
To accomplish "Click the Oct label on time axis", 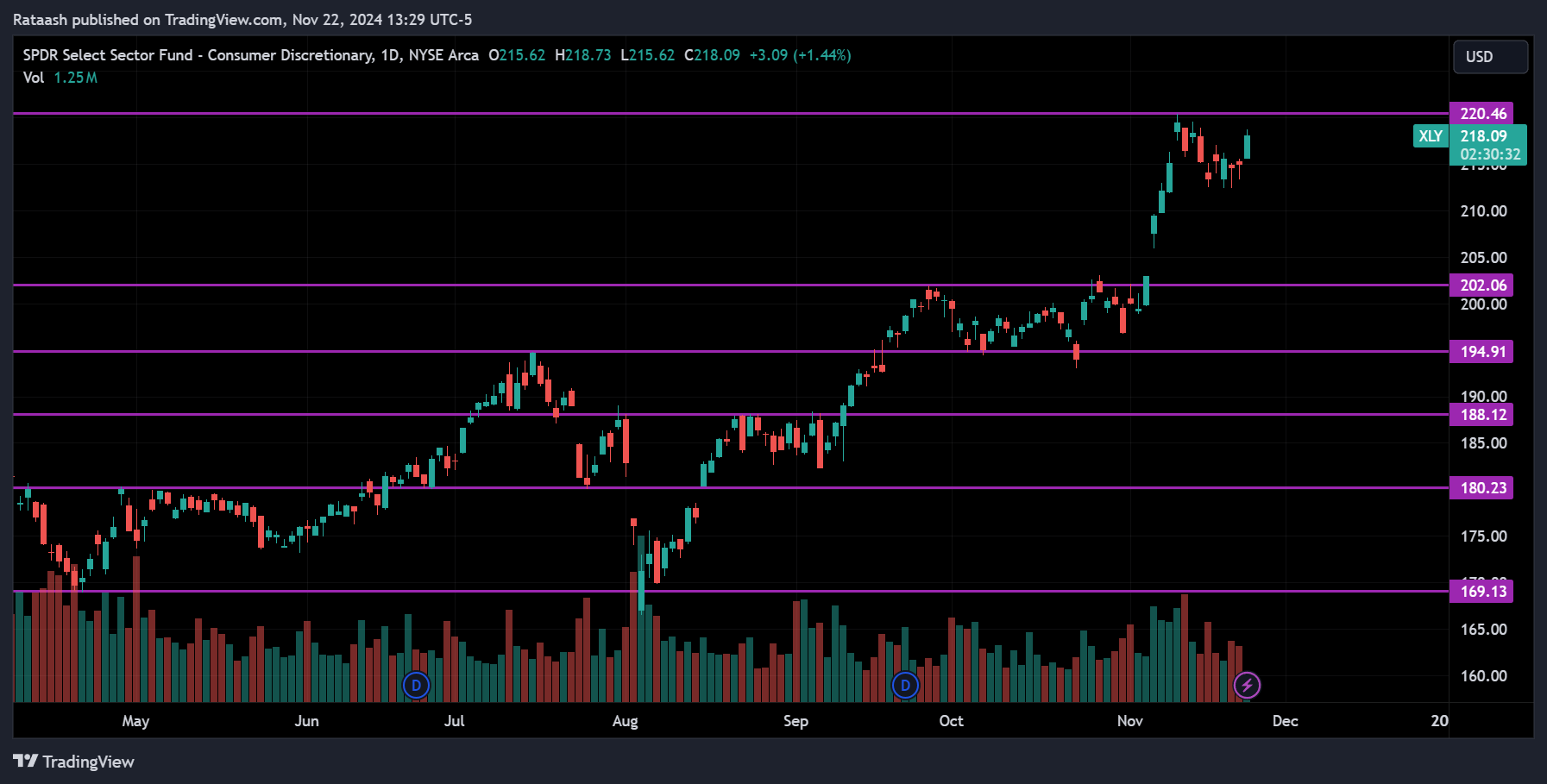I will point(951,721).
